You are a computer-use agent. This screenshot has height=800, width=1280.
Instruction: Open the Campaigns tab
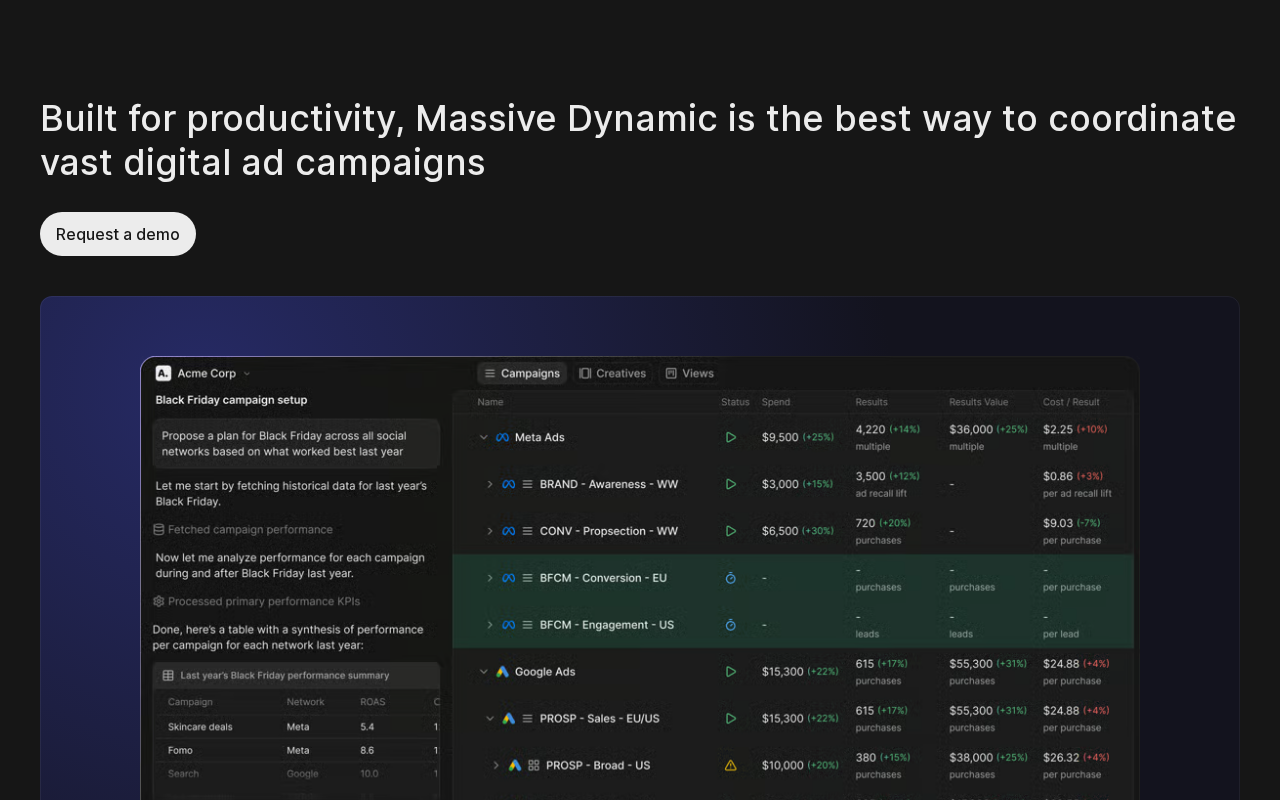[x=522, y=373]
